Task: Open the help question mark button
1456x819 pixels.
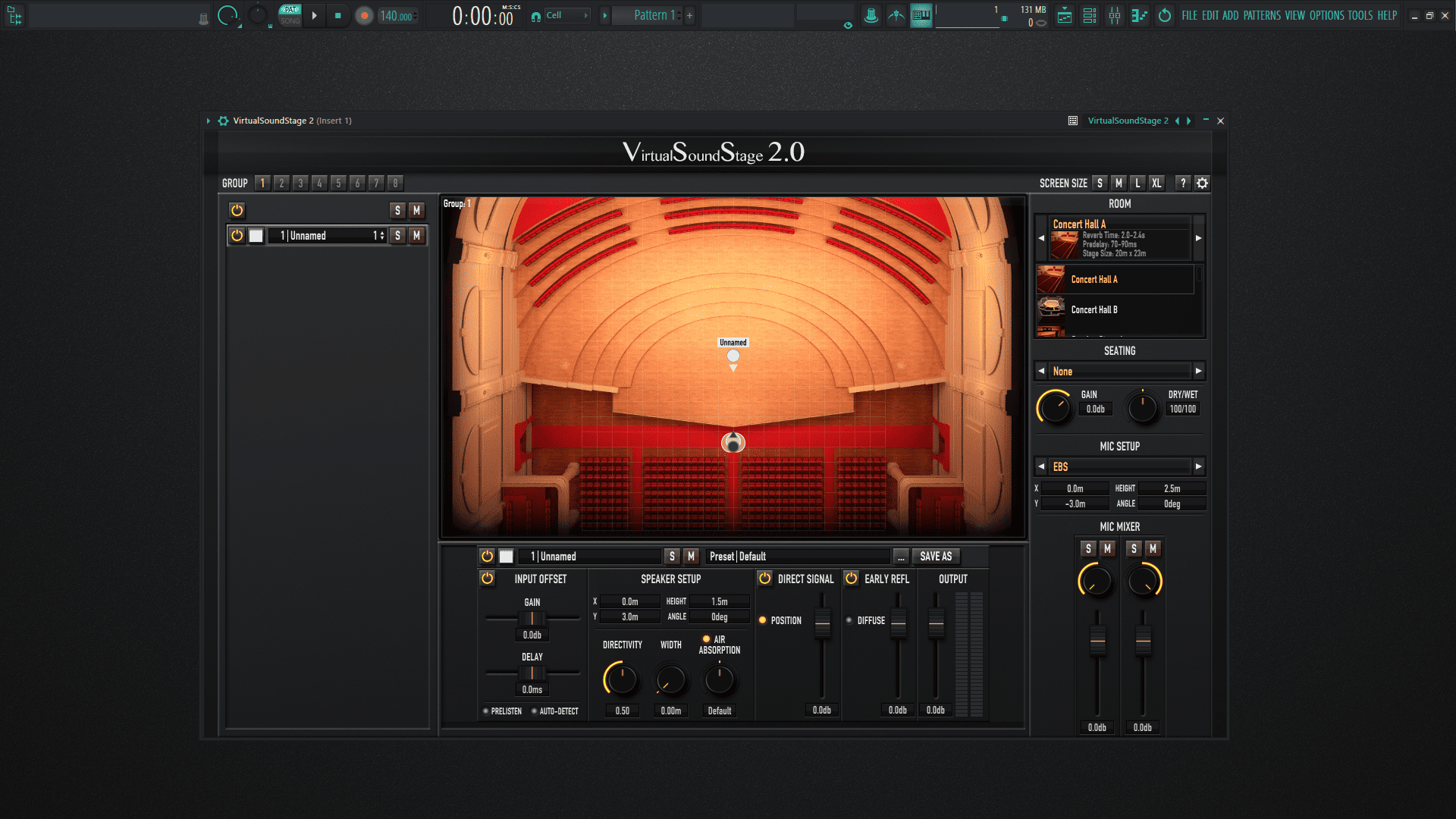Action: (x=1183, y=183)
